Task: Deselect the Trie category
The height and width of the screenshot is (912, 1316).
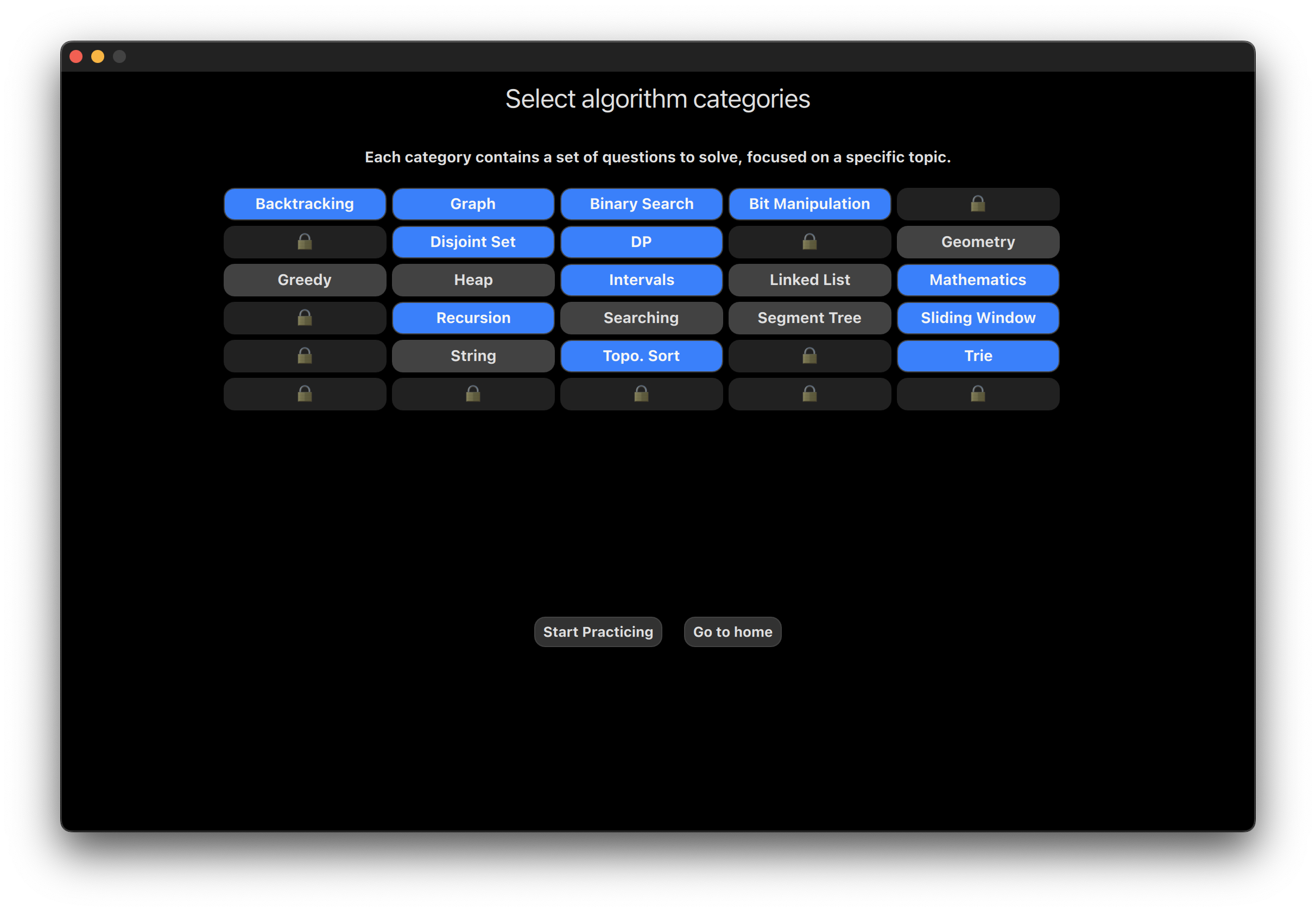Action: coord(978,356)
